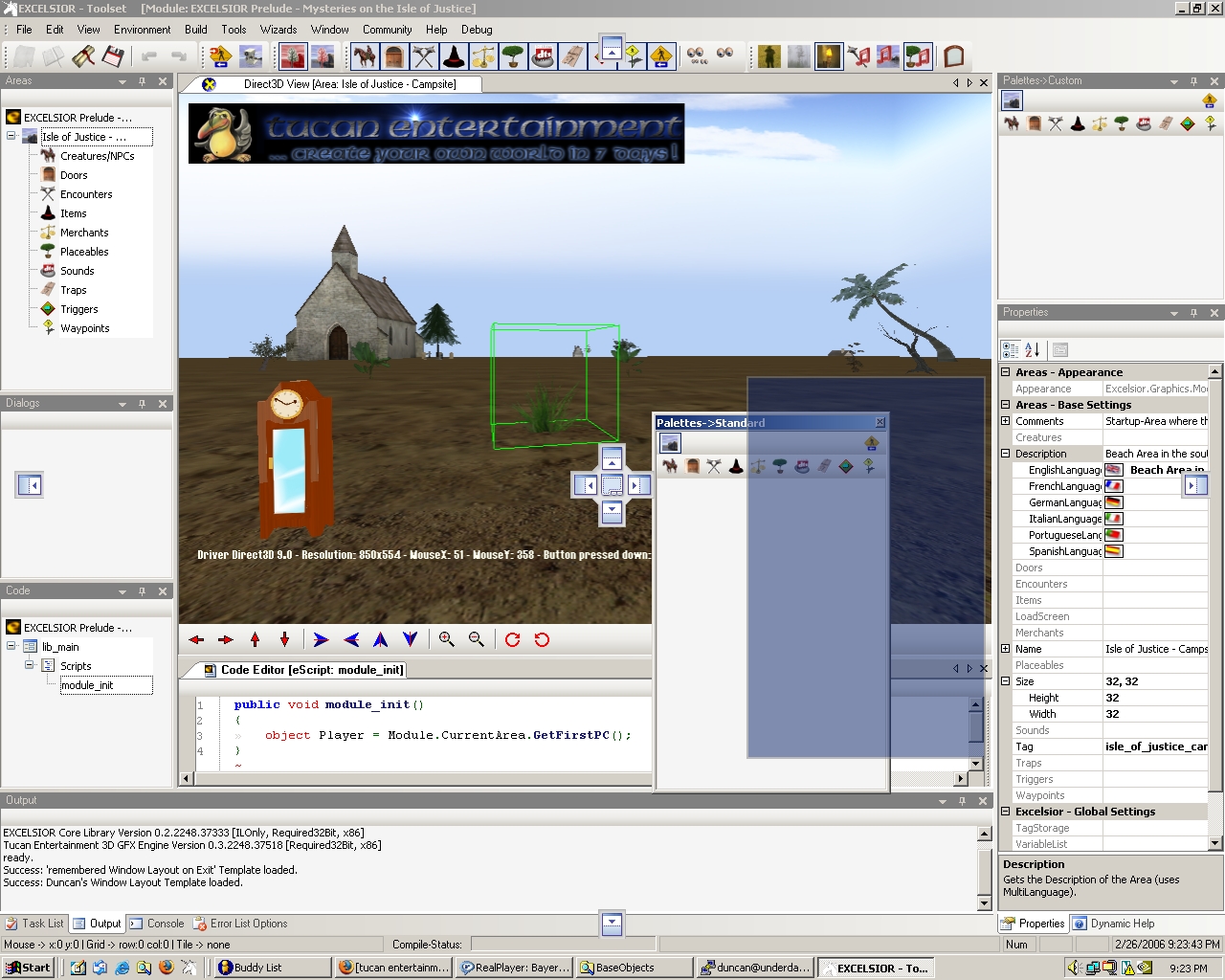Open the Debug menu

[x=477, y=30]
